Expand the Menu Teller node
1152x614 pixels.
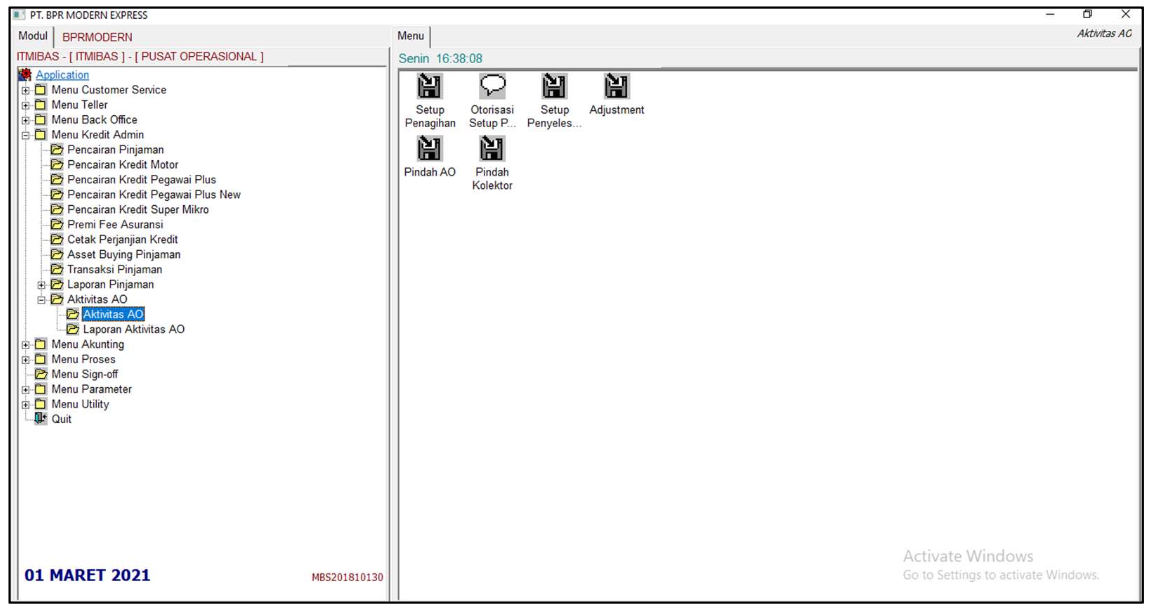click(x=26, y=105)
